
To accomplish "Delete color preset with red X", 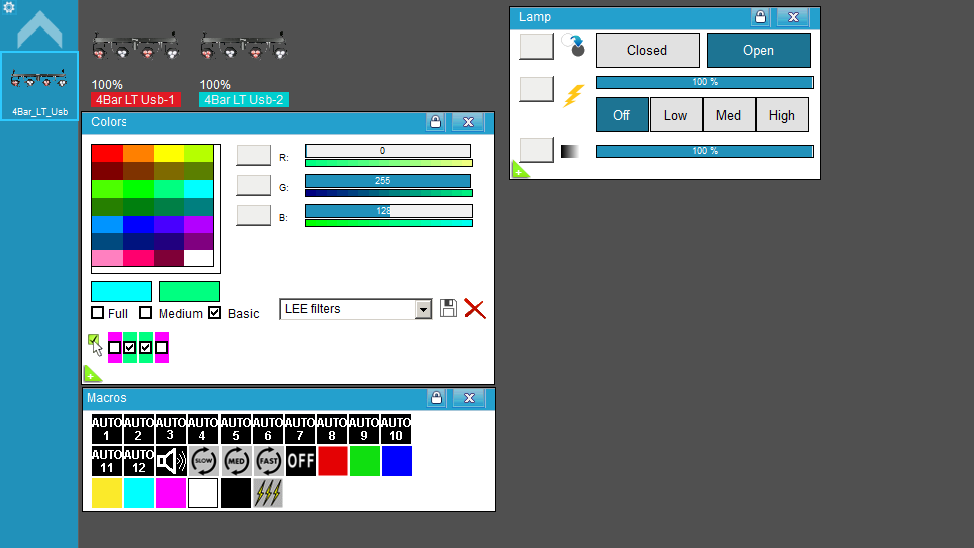I will click(x=475, y=309).
